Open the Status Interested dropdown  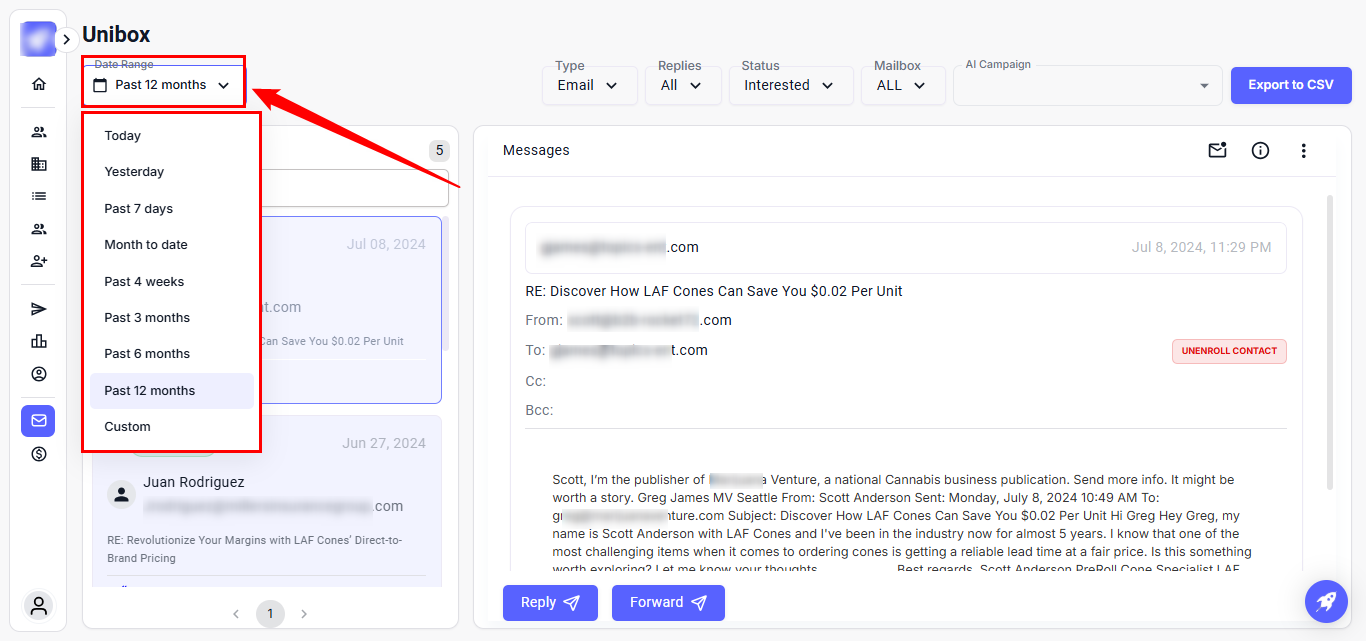[x=789, y=86]
